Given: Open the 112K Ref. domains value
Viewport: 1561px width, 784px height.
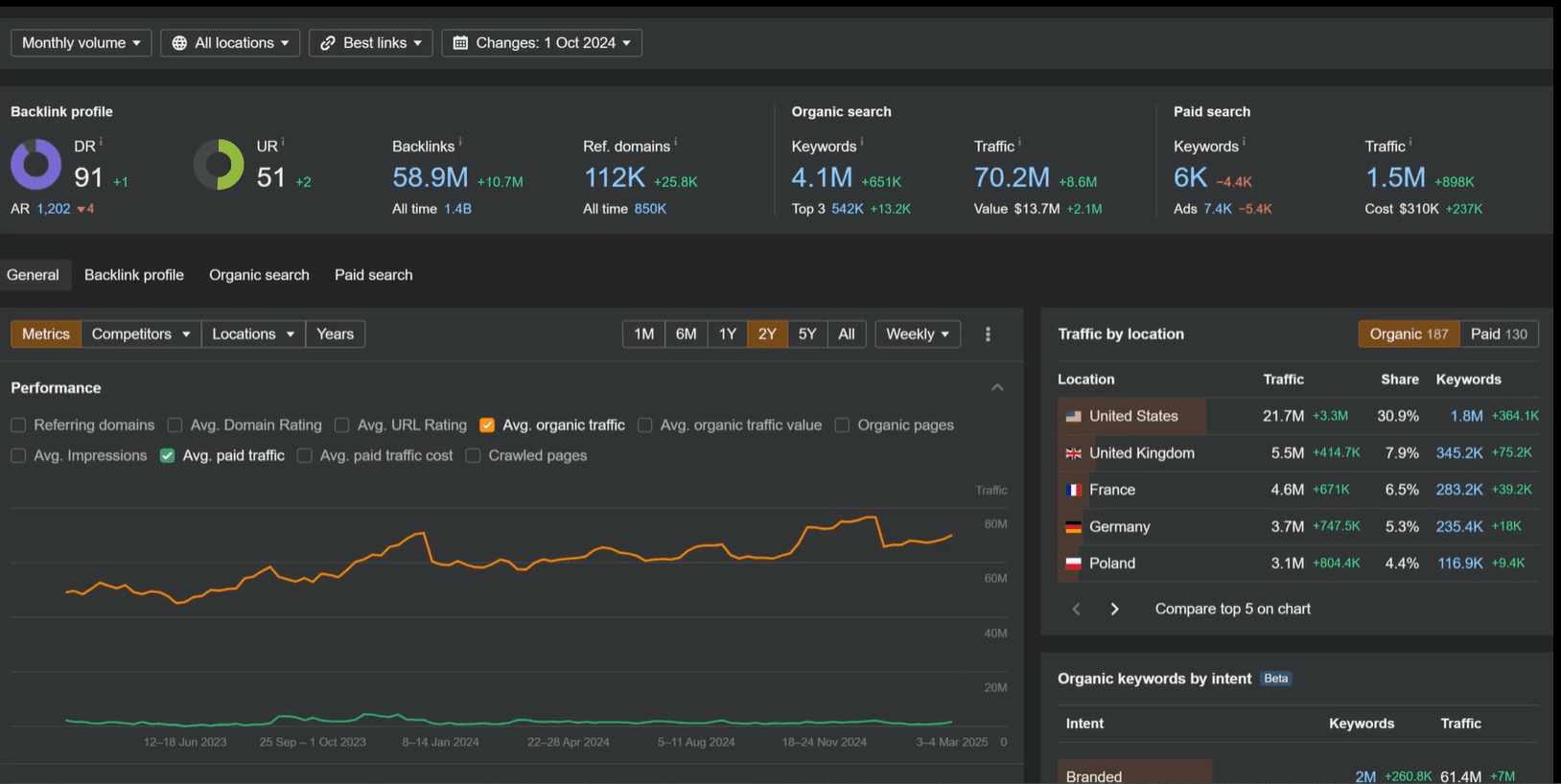Looking at the screenshot, I should (x=615, y=177).
